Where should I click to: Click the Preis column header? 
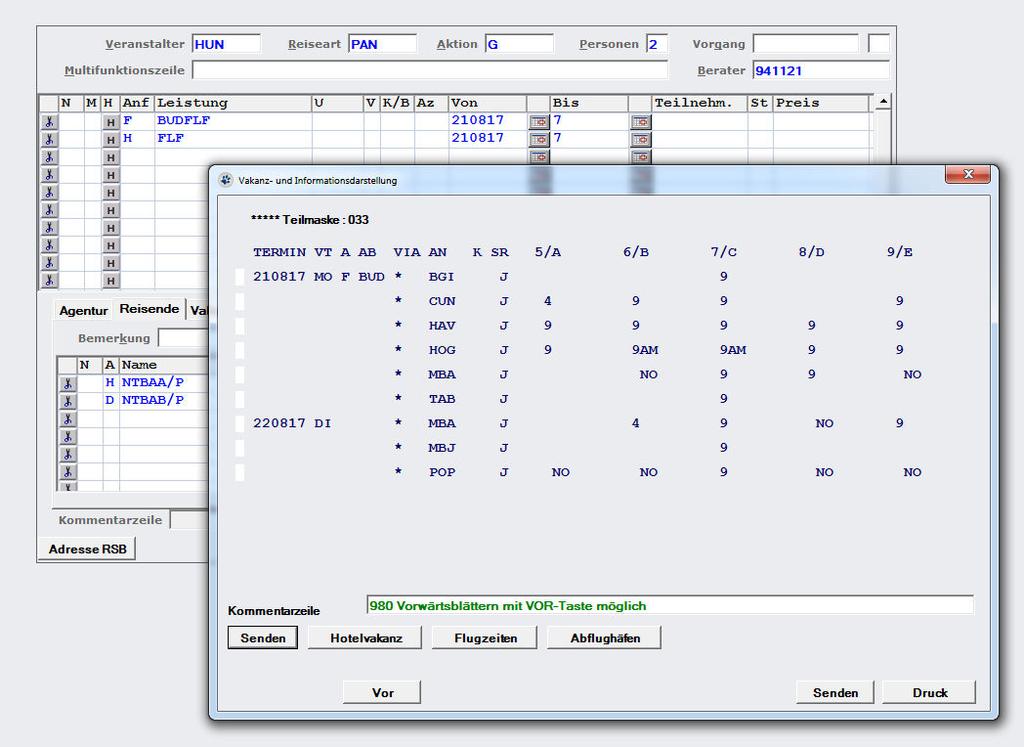click(822, 103)
